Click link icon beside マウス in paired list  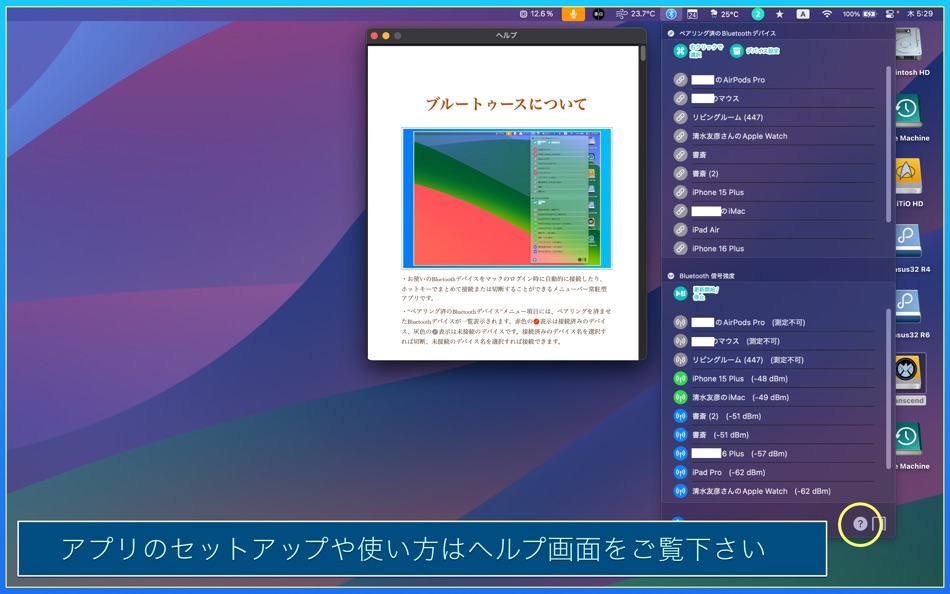[x=680, y=98]
